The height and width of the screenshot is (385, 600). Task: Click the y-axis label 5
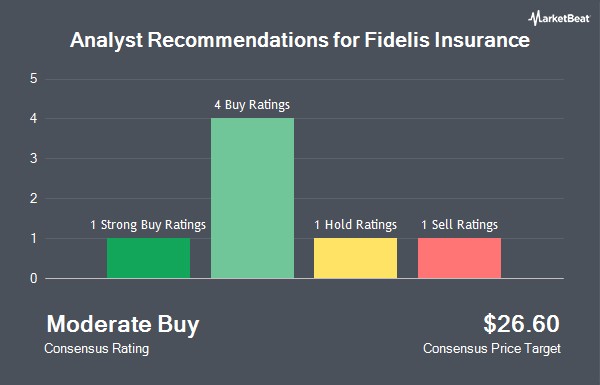click(34, 79)
